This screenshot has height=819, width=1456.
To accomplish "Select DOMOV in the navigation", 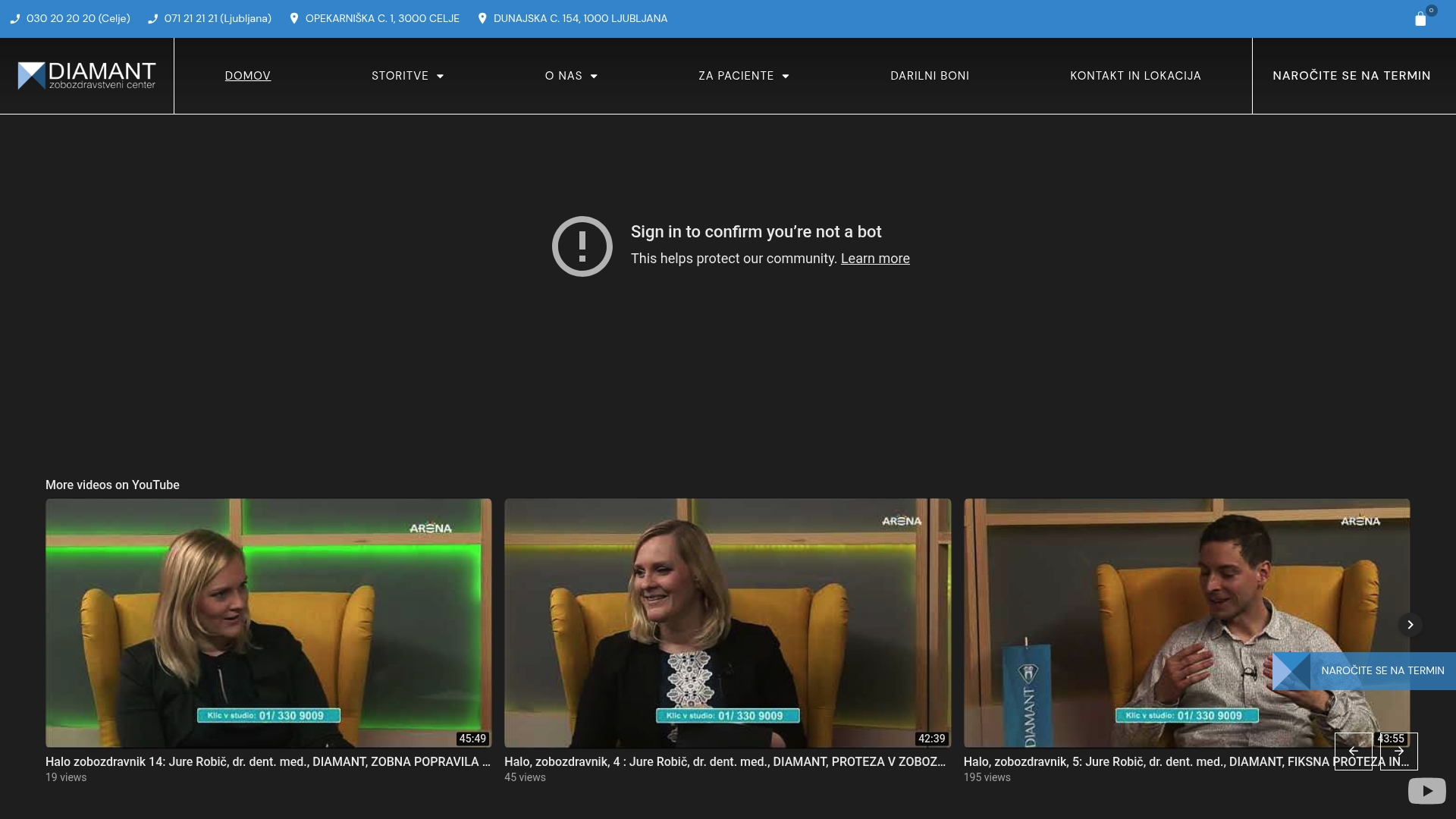I will point(247,76).
